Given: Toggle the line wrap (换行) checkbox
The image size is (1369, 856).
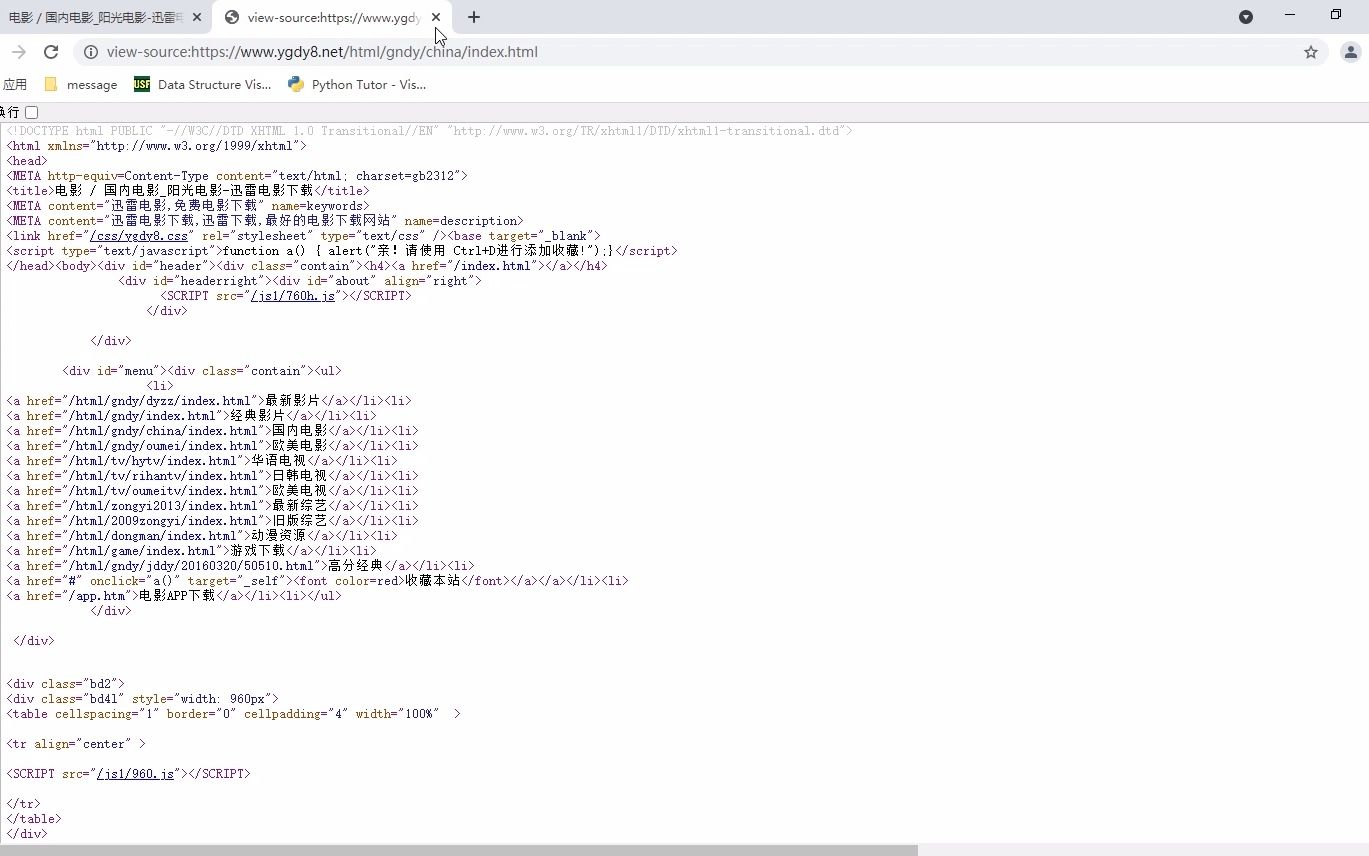Looking at the screenshot, I should (x=32, y=113).
